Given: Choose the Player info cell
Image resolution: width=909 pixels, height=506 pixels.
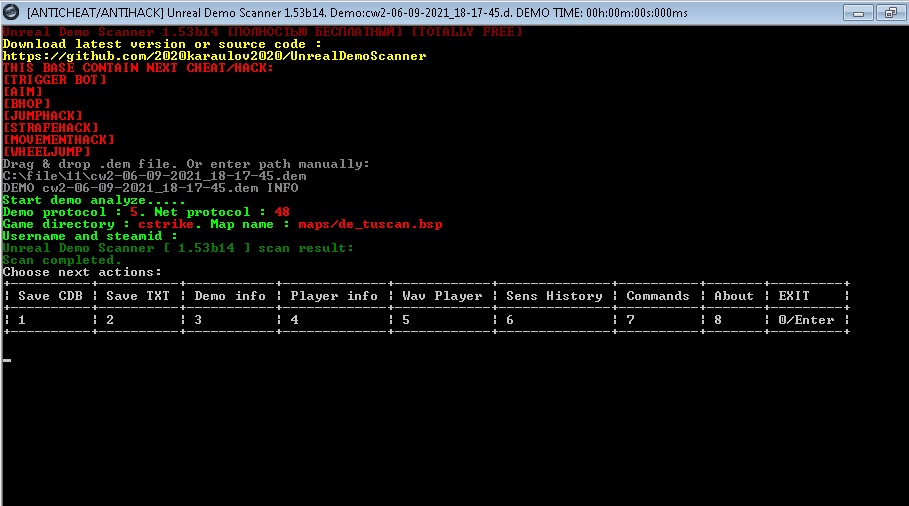Looking at the screenshot, I should coord(334,296).
